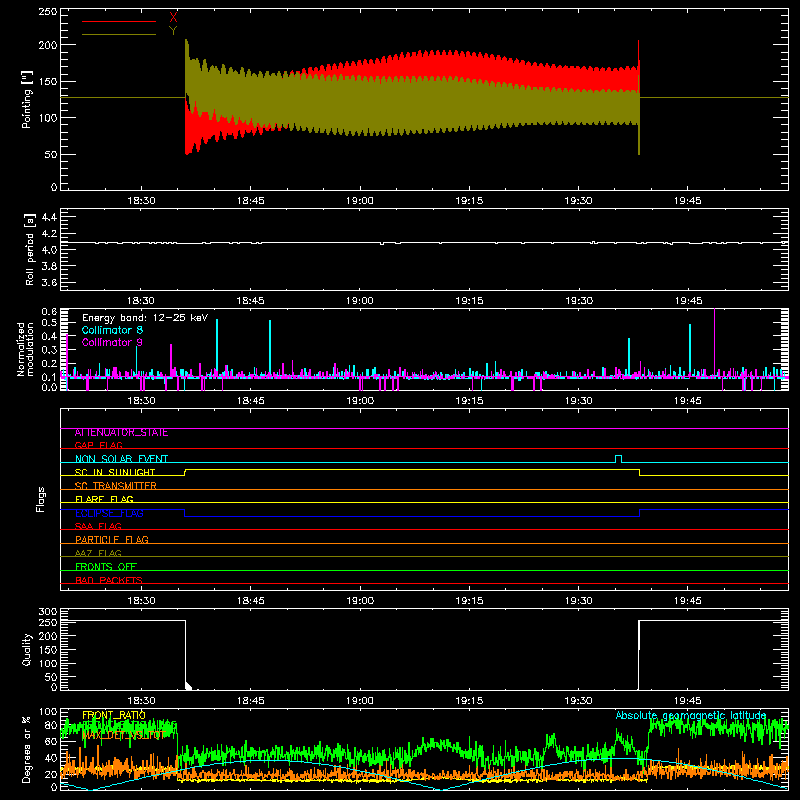The height and width of the screenshot is (800, 800).
Task: Click the FRONTS_OFF flag label
Action: point(106,566)
